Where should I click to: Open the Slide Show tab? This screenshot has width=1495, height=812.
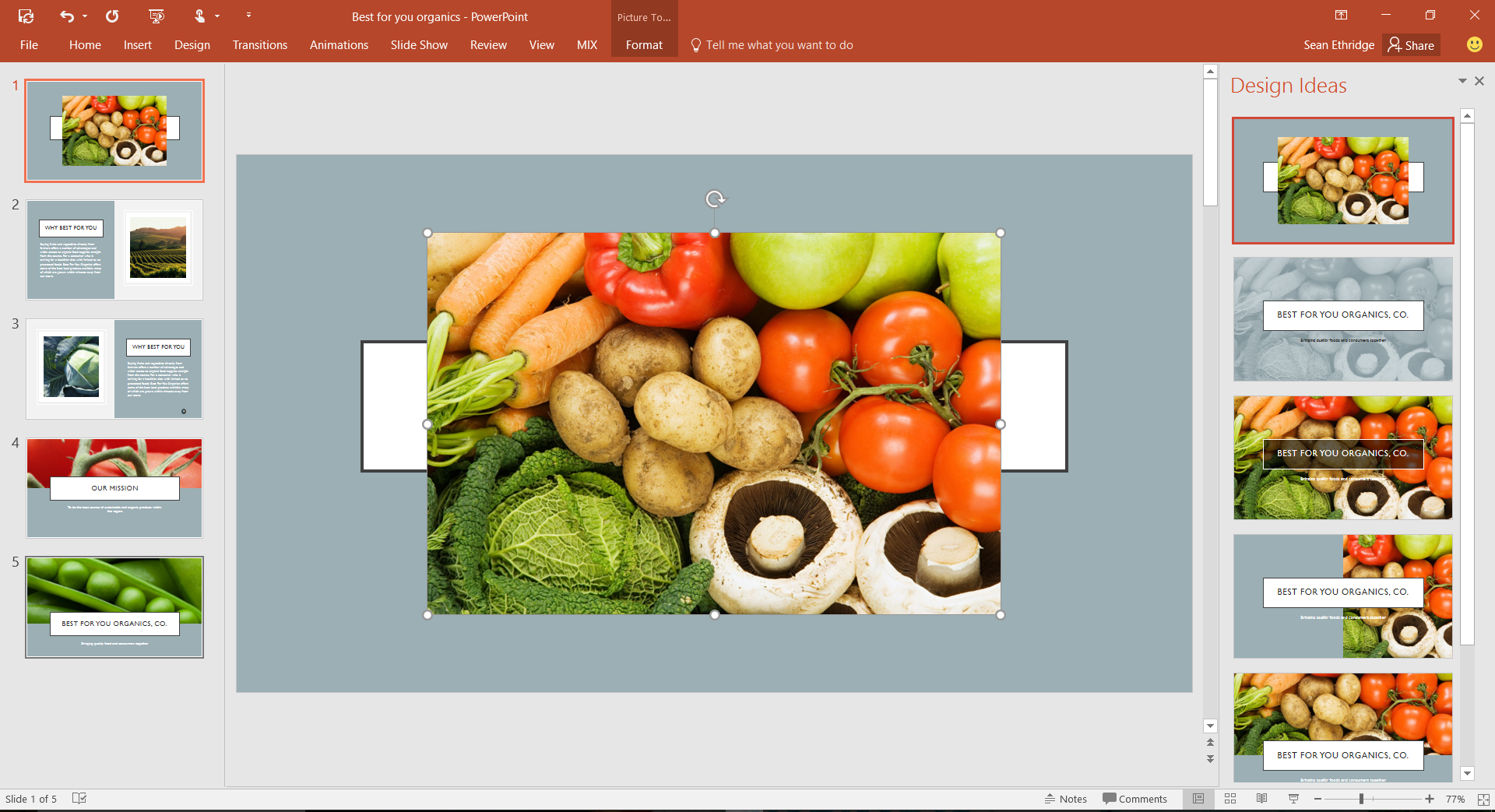[x=419, y=45]
